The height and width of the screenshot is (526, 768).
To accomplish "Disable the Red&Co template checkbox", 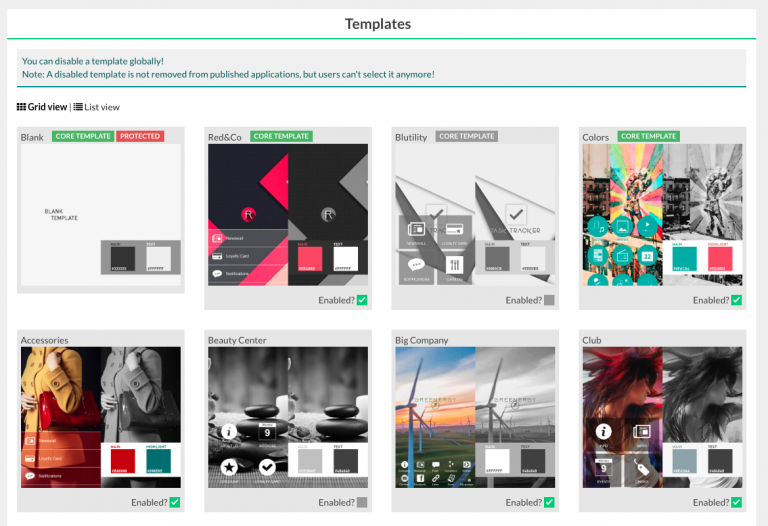I will coord(362,300).
